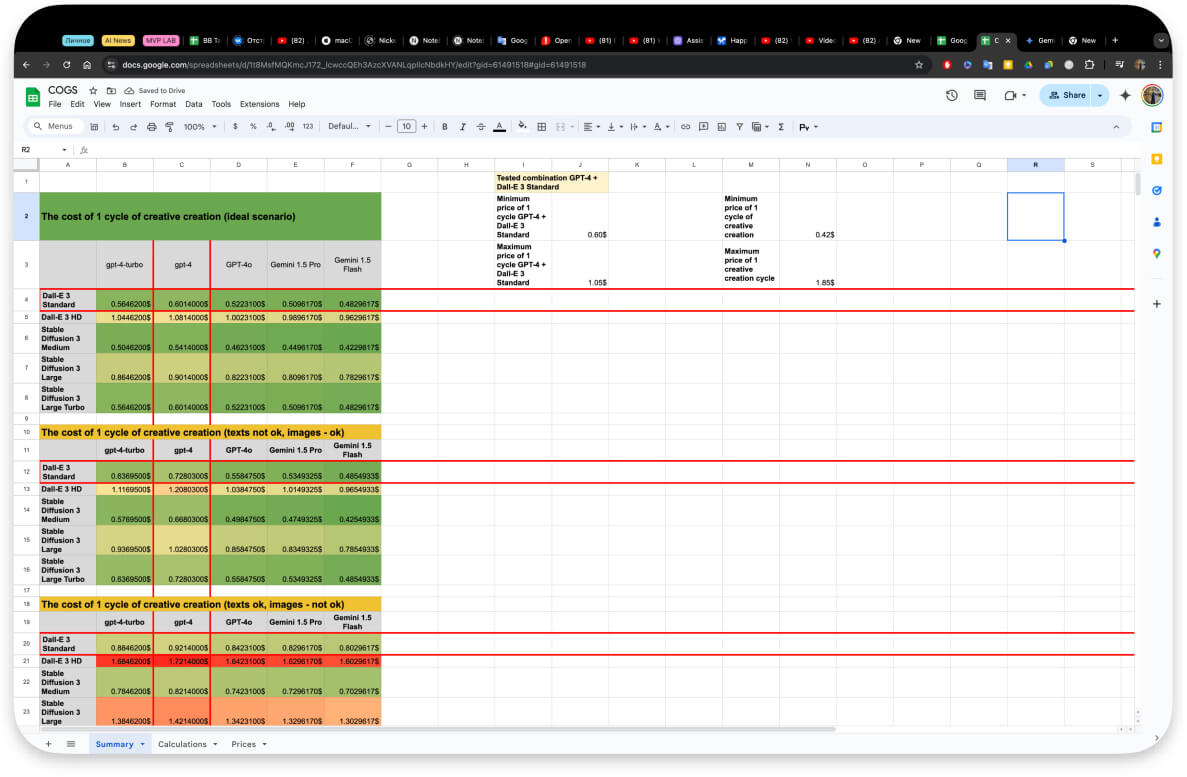Screen dimensions: 1187x777
Task: Open version history clock icon
Action: pos(952,95)
